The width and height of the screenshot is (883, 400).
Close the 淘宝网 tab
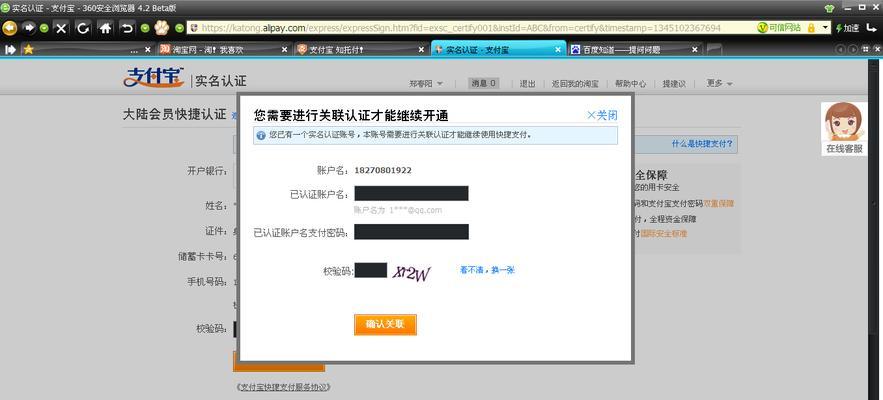pos(285,50)
